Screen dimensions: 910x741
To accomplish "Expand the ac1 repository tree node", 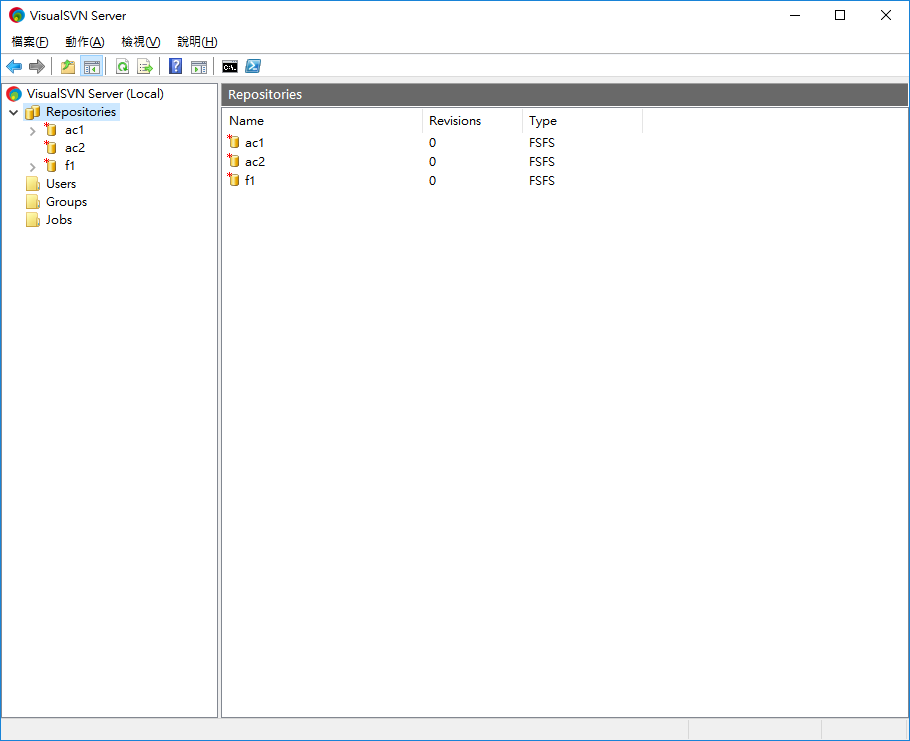I will [x=32, y=131].
